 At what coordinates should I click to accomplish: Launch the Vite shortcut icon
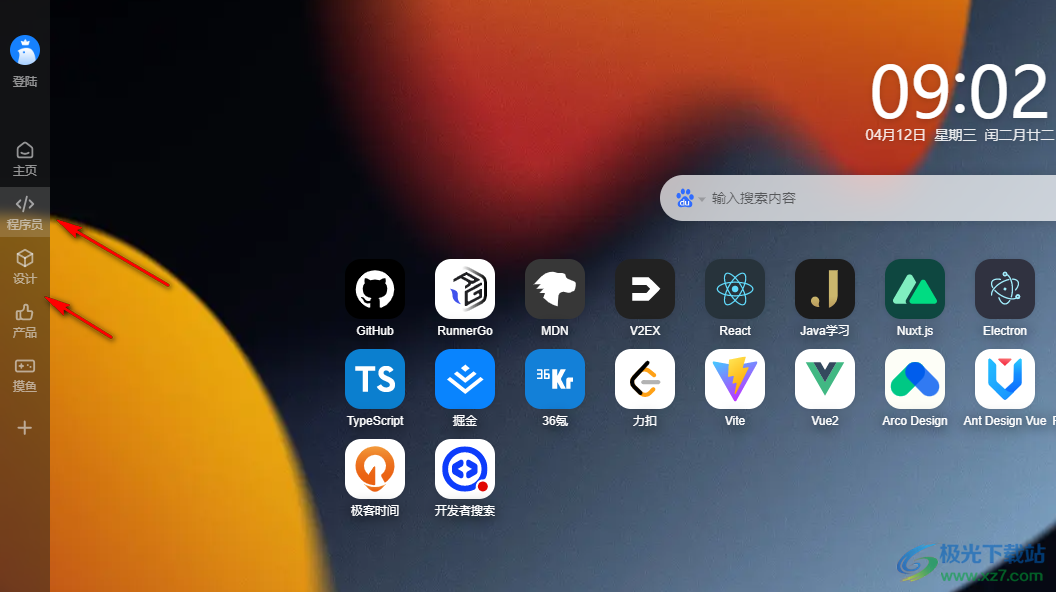point(735,379)
